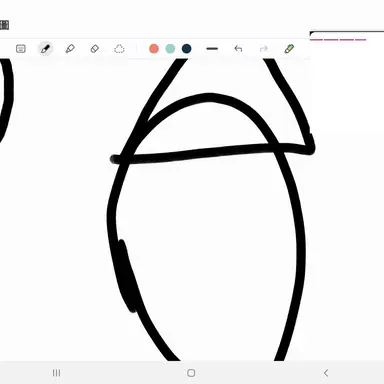384x384 pixels.
Task: Switch to keyboard text input mode
Action: [21, 49]
